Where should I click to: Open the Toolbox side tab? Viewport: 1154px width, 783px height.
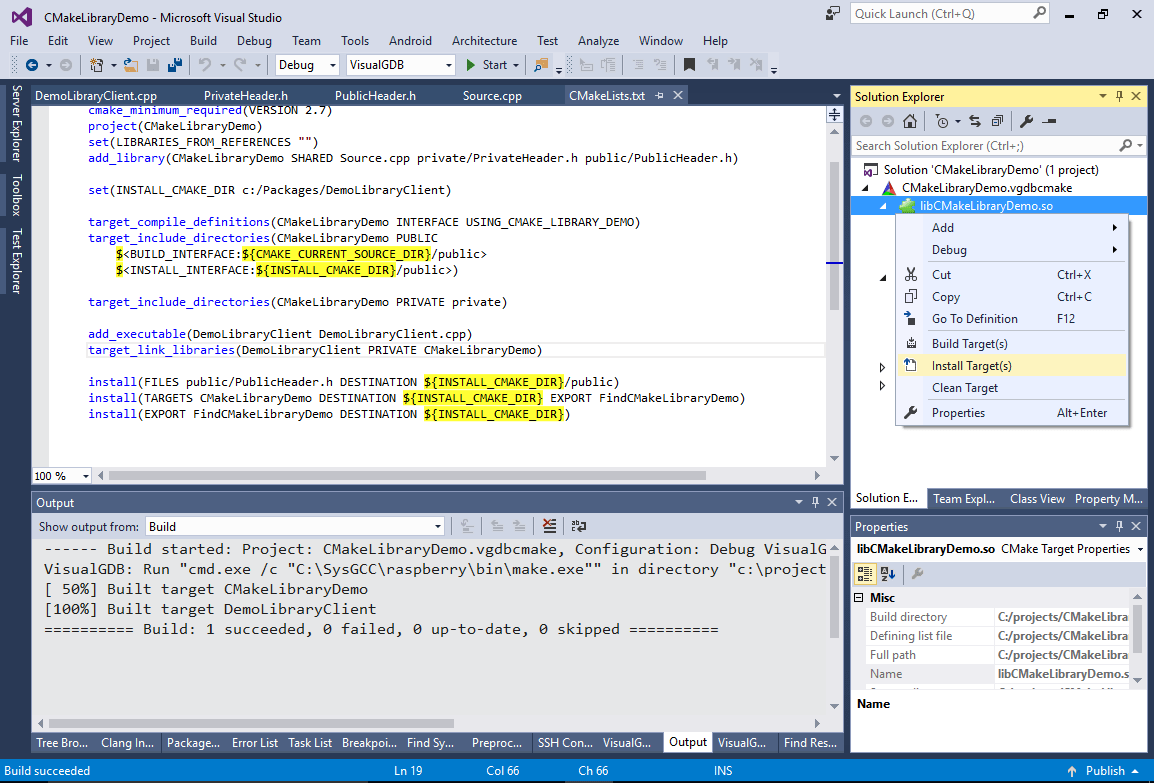click(16, 195)
